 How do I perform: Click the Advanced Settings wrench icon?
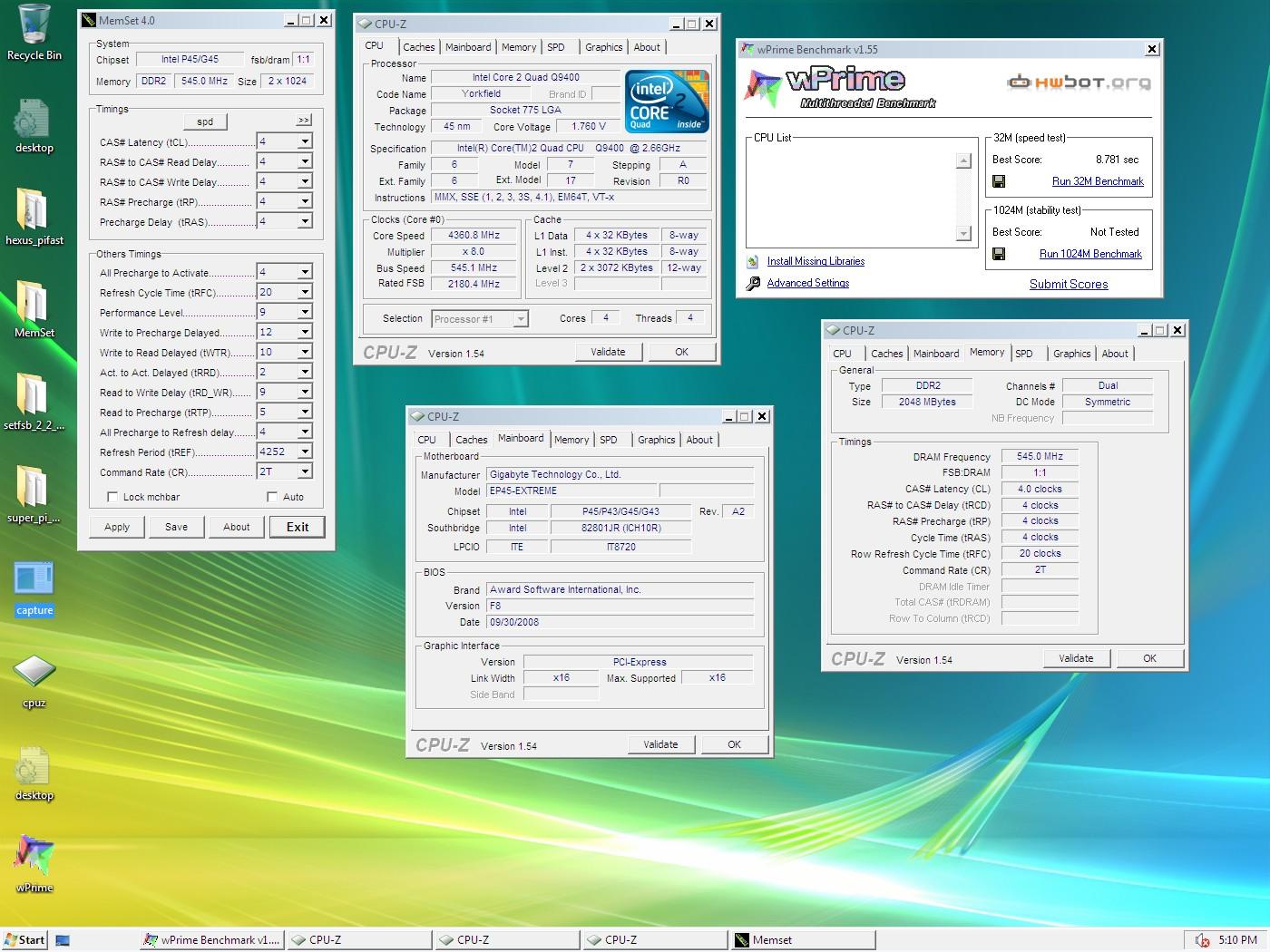click(x=753, y=283)
